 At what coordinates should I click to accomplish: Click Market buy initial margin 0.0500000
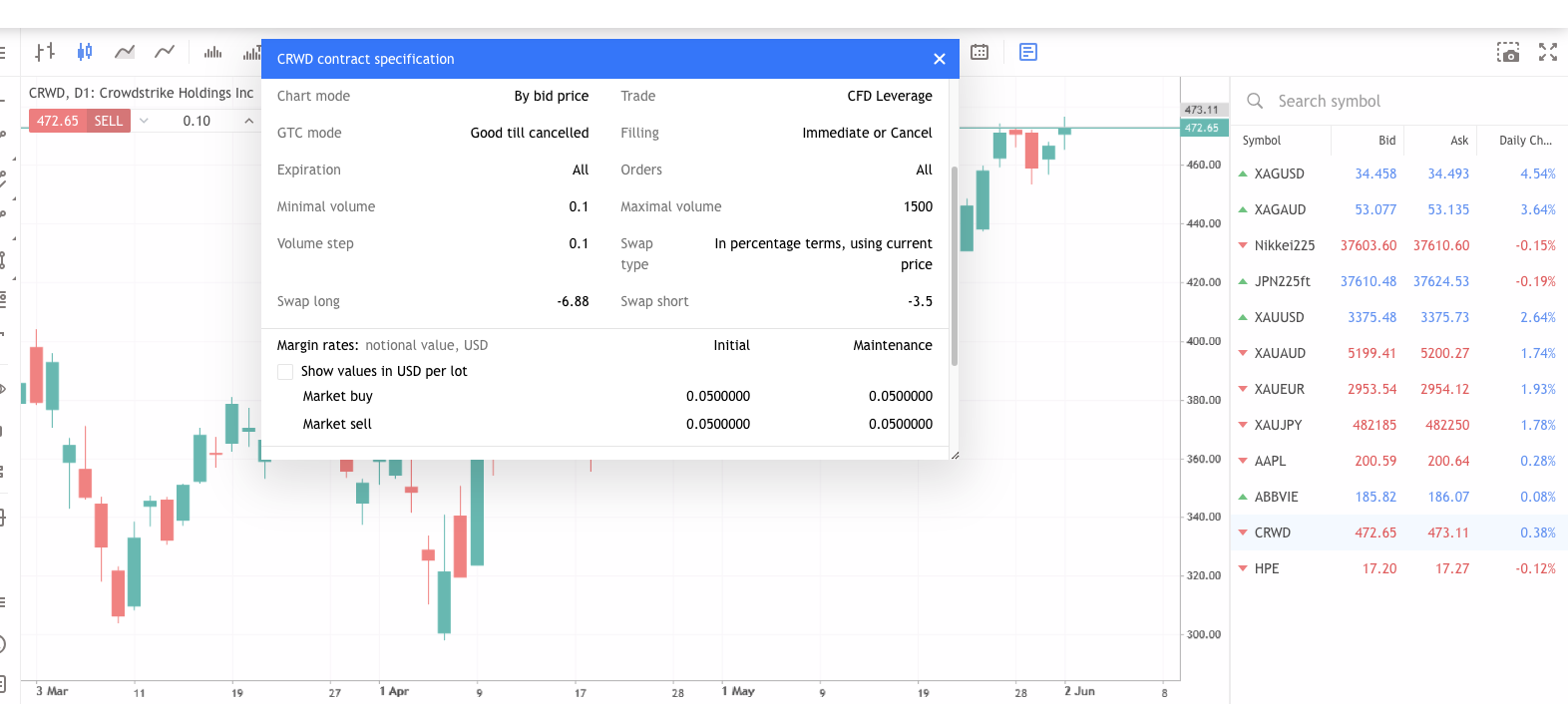(718, 396)
